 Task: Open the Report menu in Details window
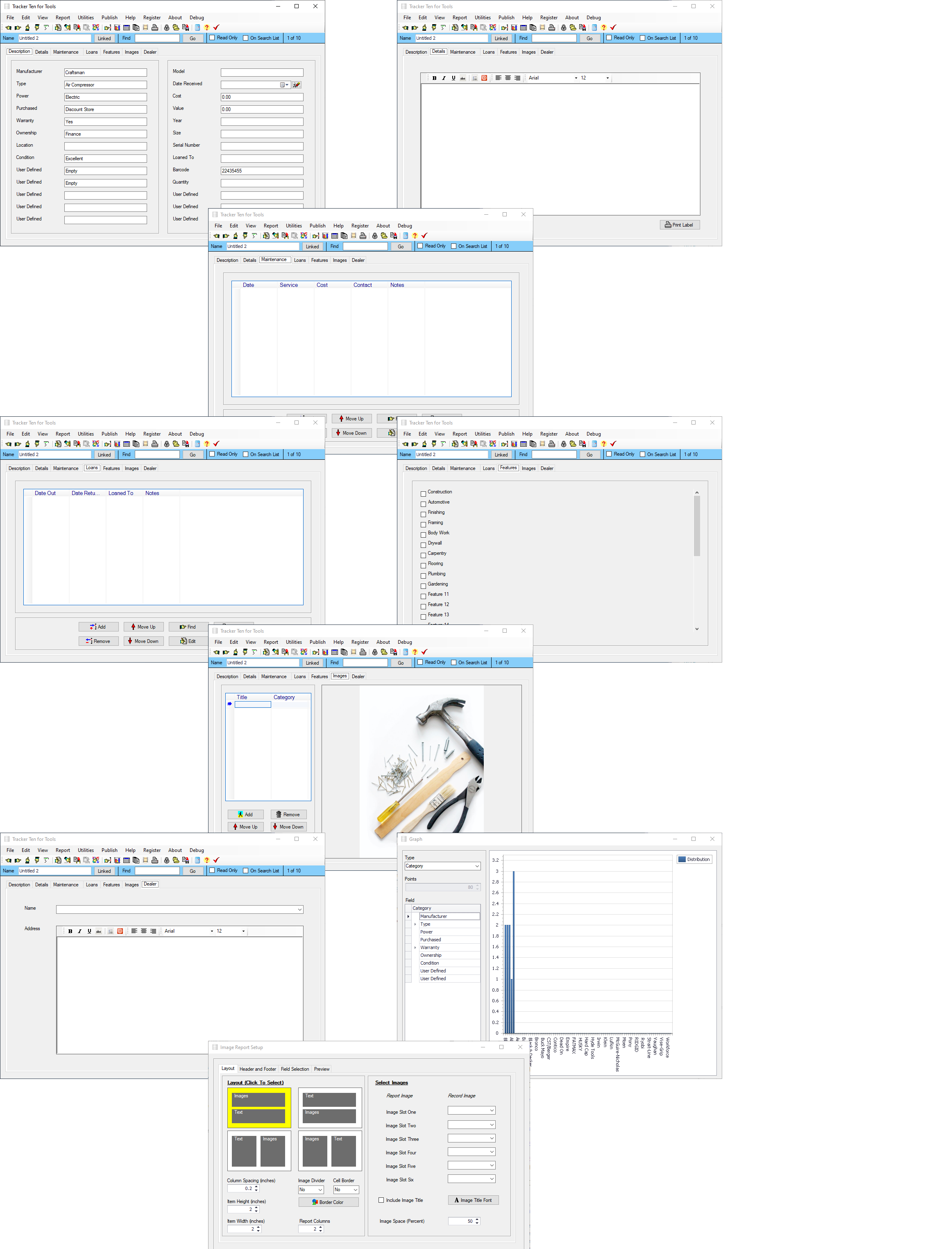click(x=460, y=18)
